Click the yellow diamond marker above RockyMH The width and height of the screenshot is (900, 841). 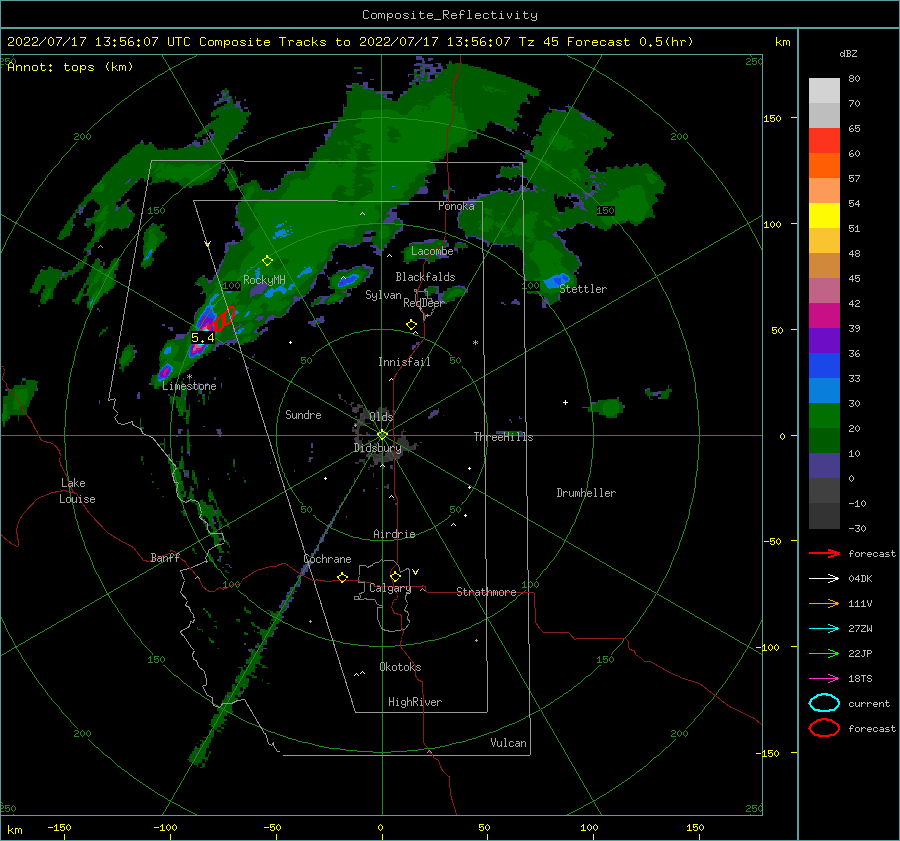[x=267, y=261]
